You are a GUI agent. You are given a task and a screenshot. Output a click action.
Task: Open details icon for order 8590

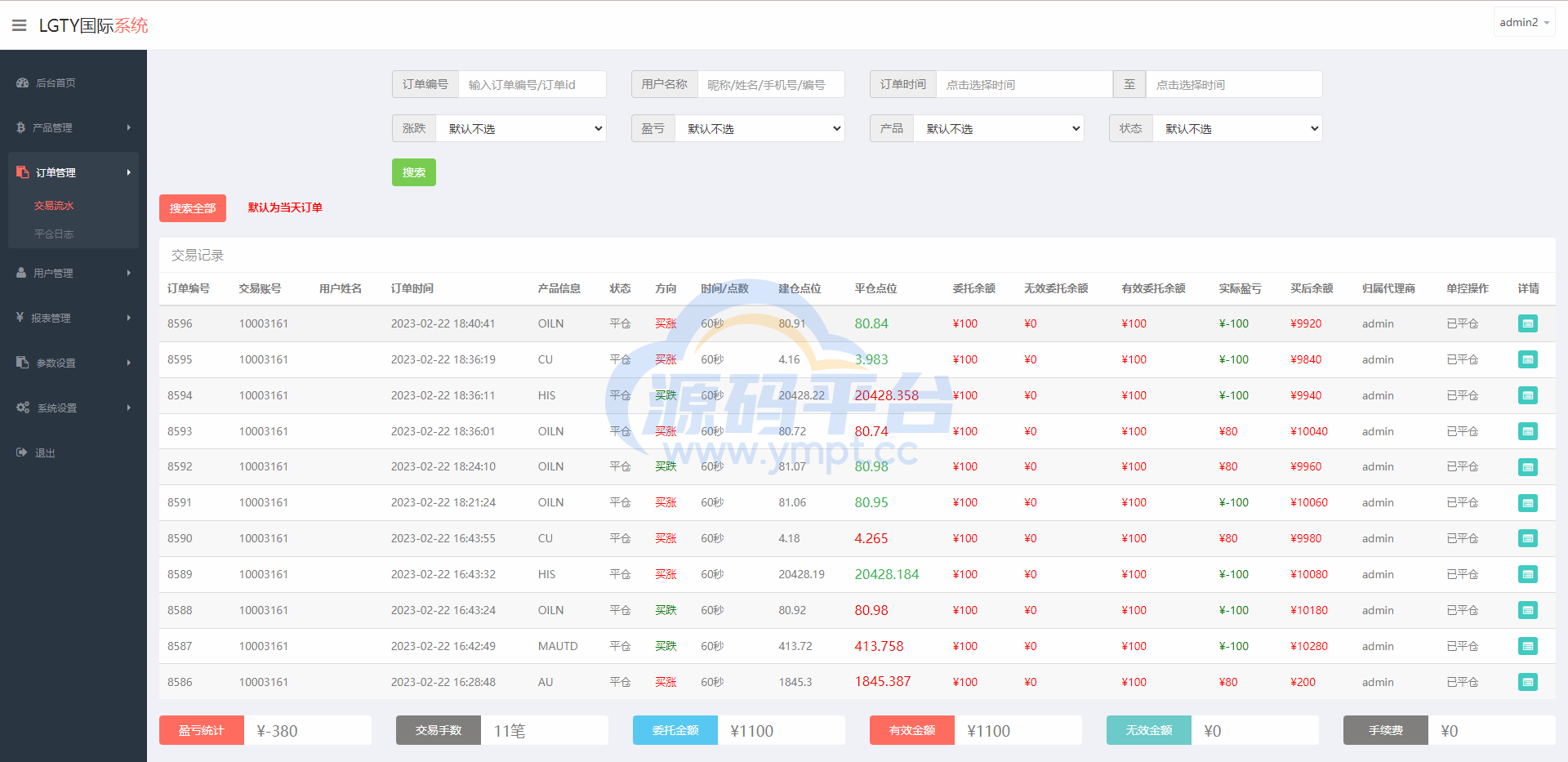[x=1527, y=538]
